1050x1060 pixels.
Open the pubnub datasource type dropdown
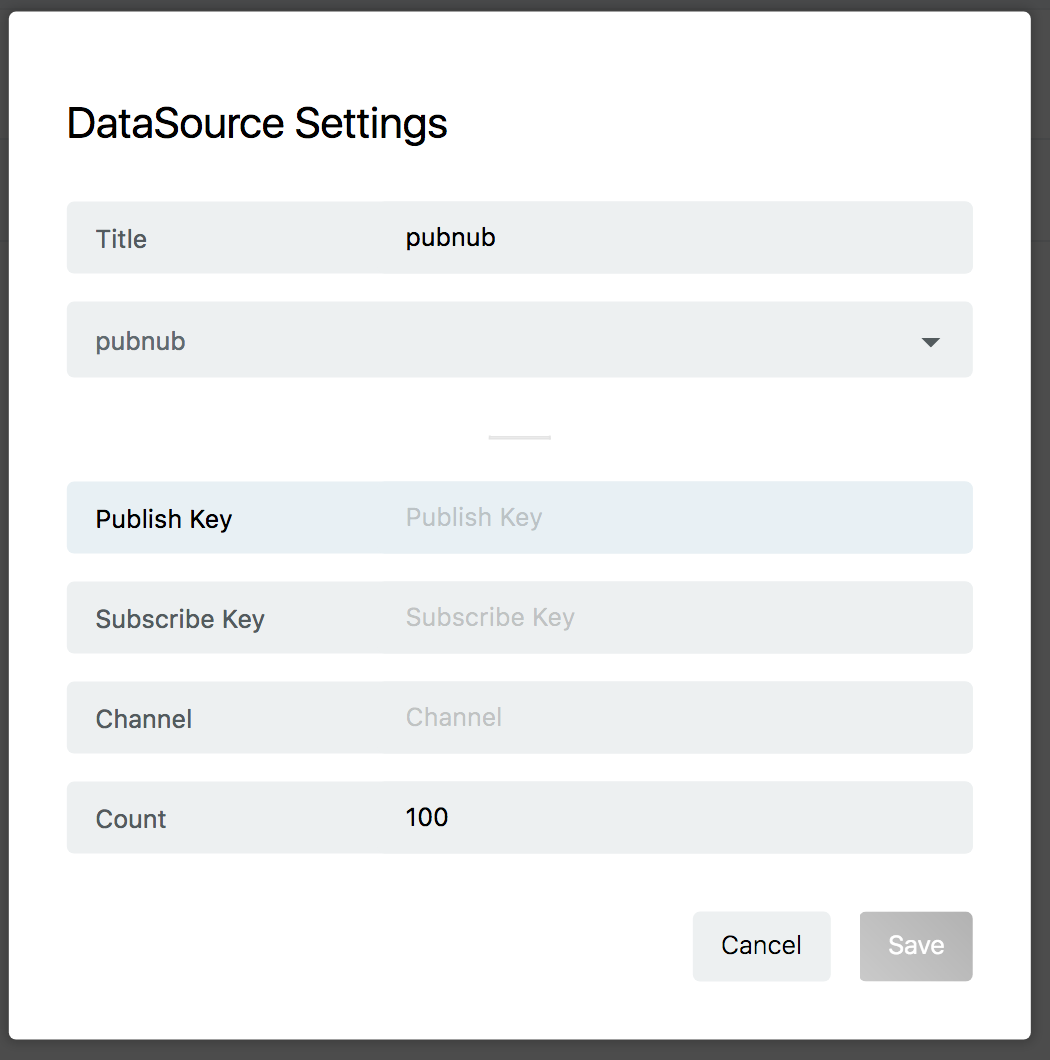click(x=519, y=340)
